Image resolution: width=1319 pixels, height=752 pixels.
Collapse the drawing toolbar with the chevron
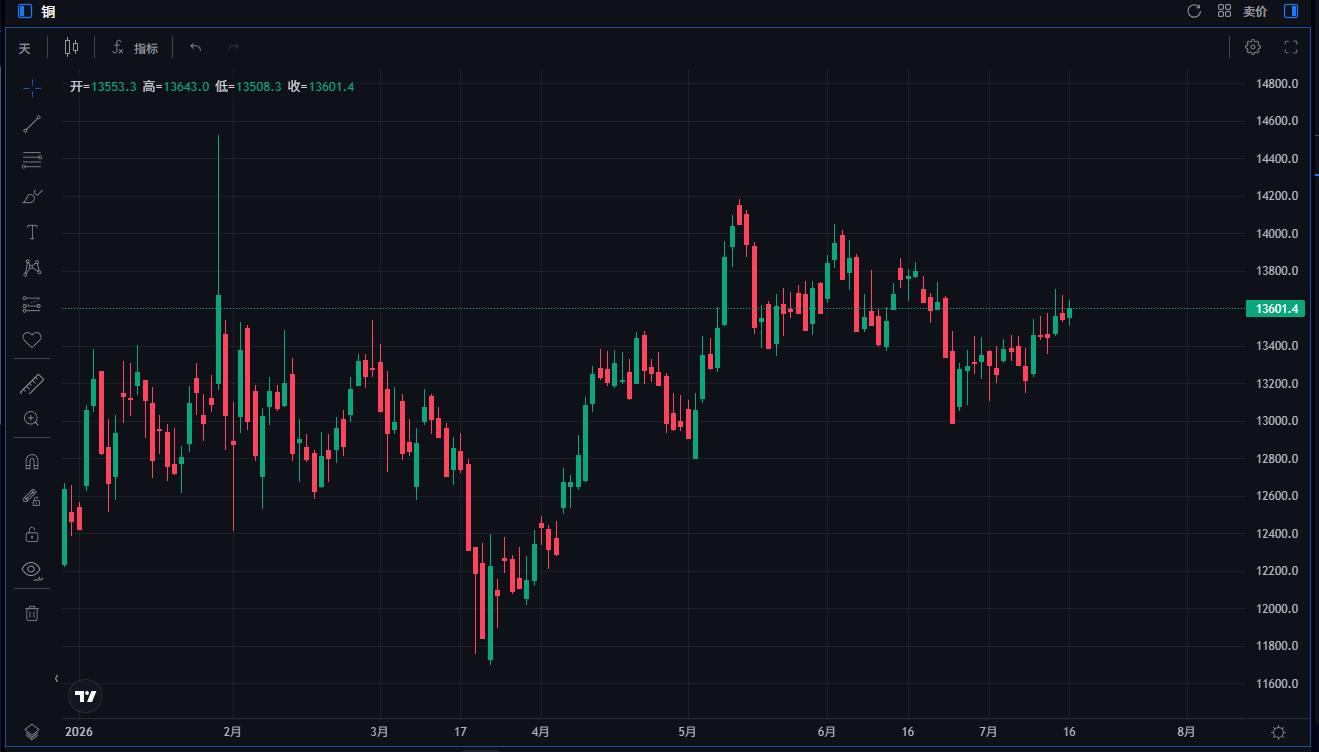[x=57, y=678]
